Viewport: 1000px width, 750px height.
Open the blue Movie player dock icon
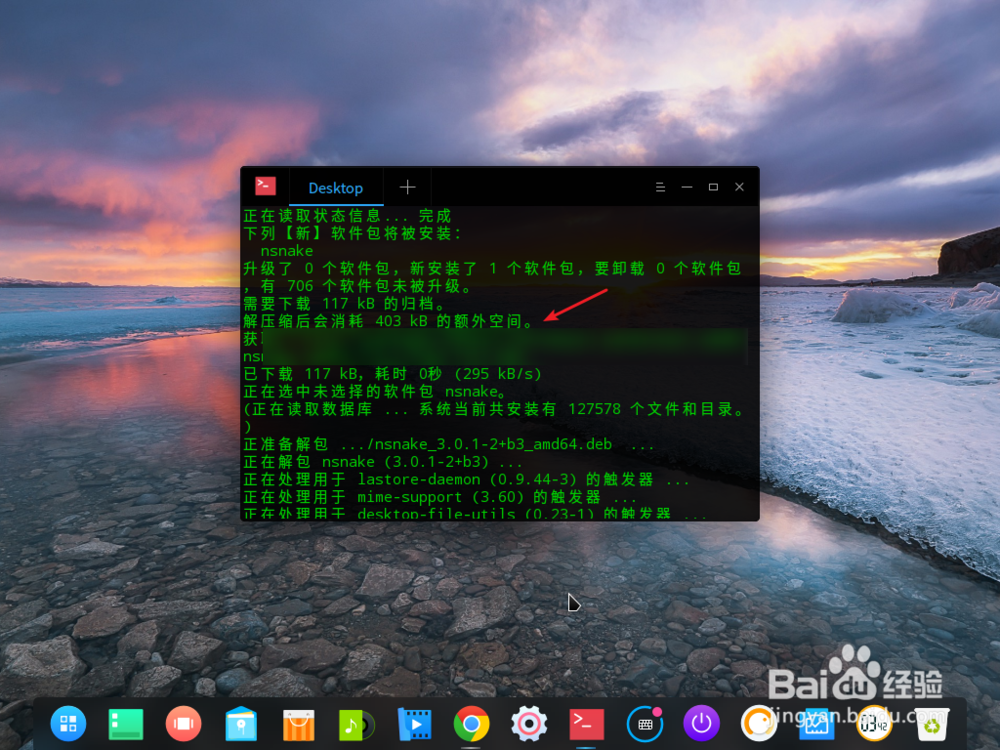414,724
